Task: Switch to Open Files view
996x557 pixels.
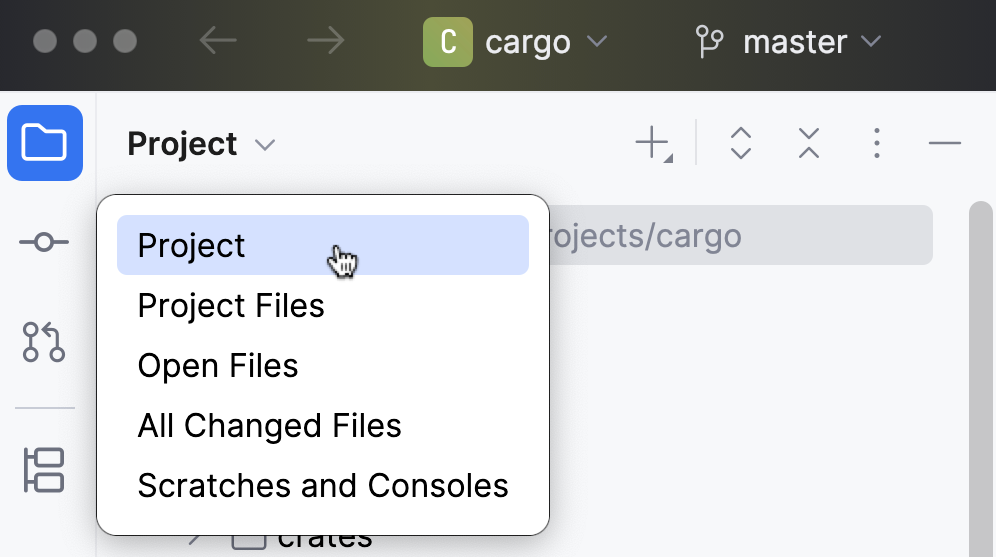Action: click(x=218, y=365)
